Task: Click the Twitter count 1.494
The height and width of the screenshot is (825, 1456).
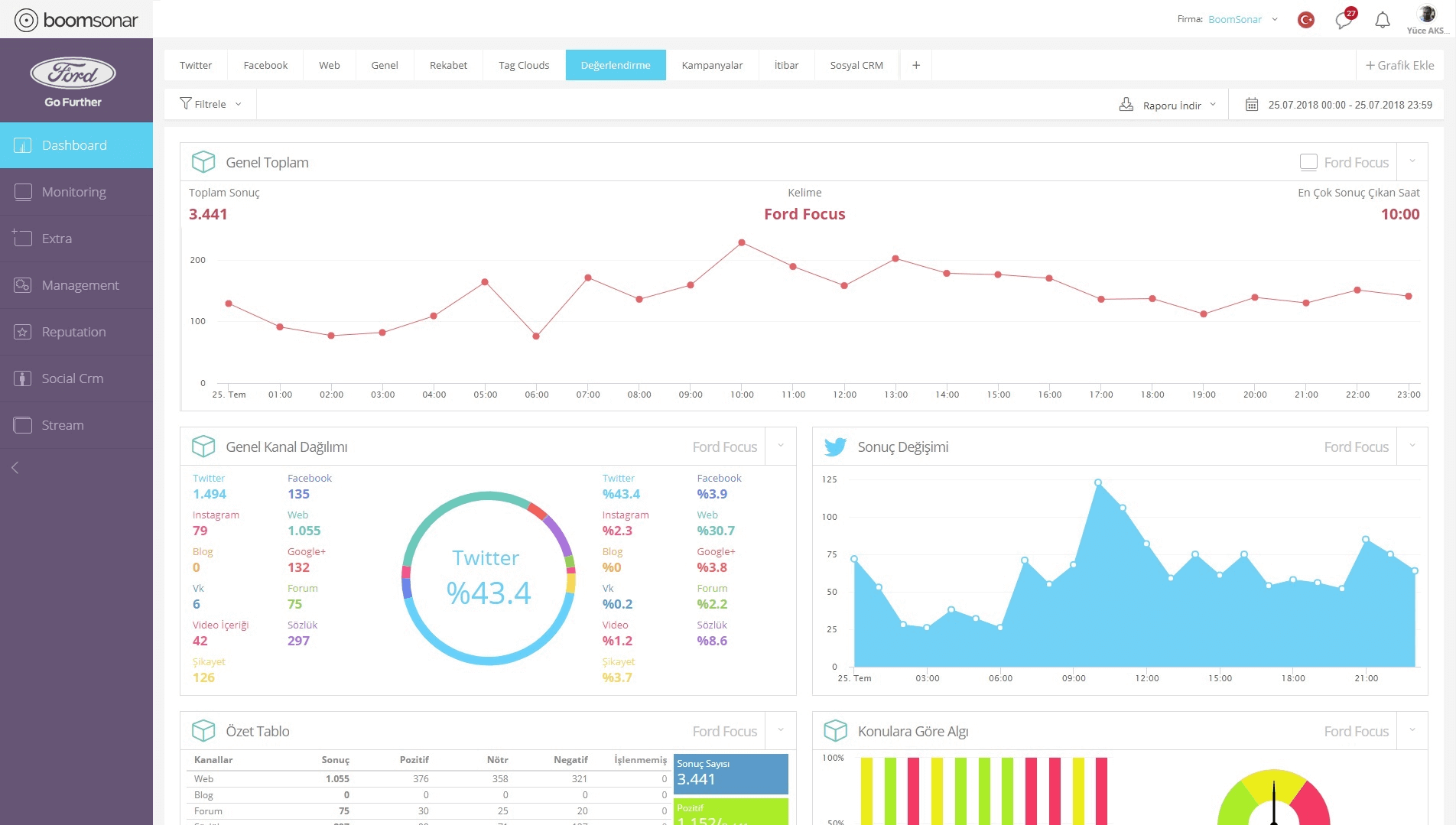Action: pos(210,494)
